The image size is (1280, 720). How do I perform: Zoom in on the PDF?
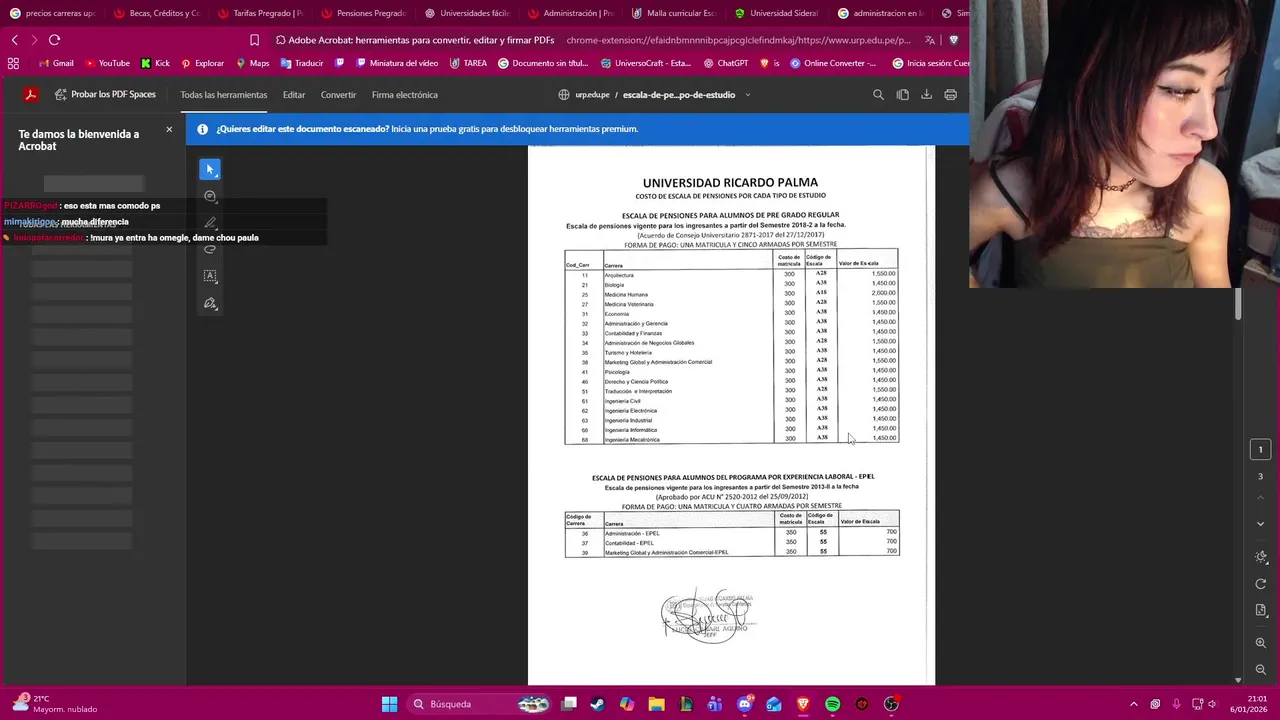coord(1260,643)
